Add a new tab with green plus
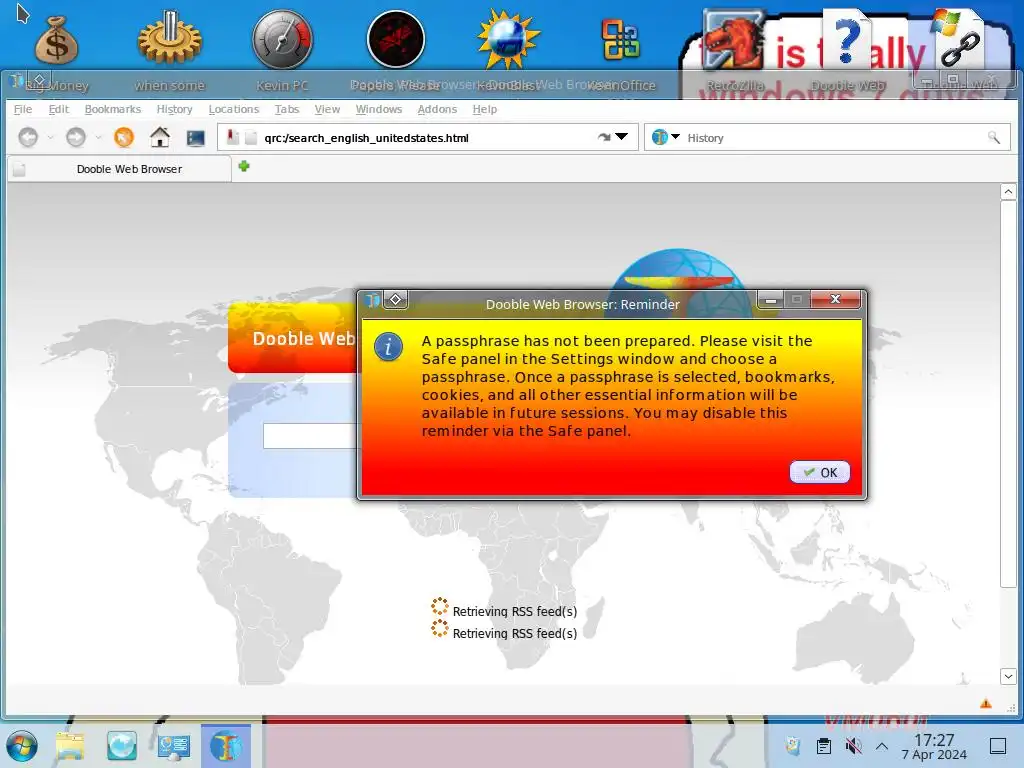This screenshot has height=768, width=1024. coord(244,167)
